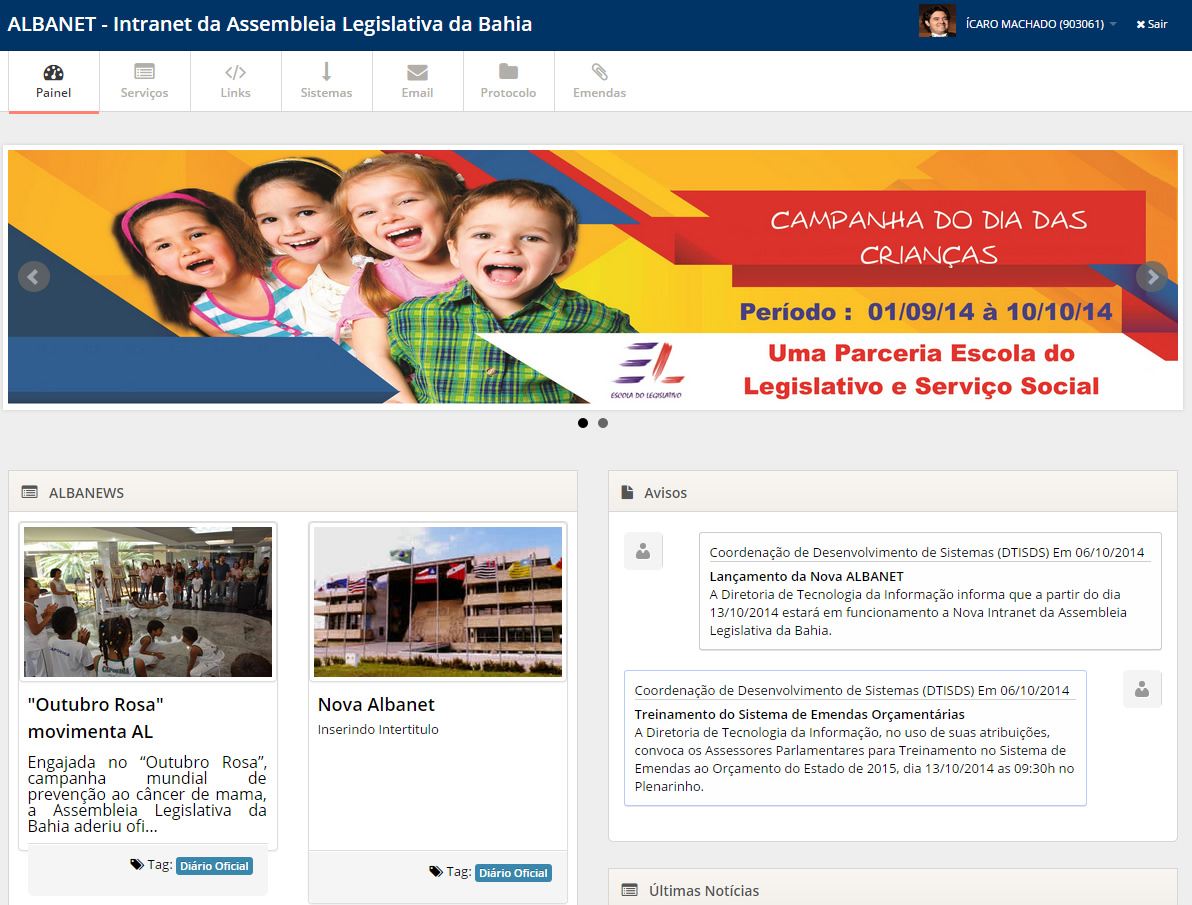The height and width of the screenshot is (905, 1192).
Task: Click Diário Oficial tag under Outubro Rosa
Action: coord(214,866)
